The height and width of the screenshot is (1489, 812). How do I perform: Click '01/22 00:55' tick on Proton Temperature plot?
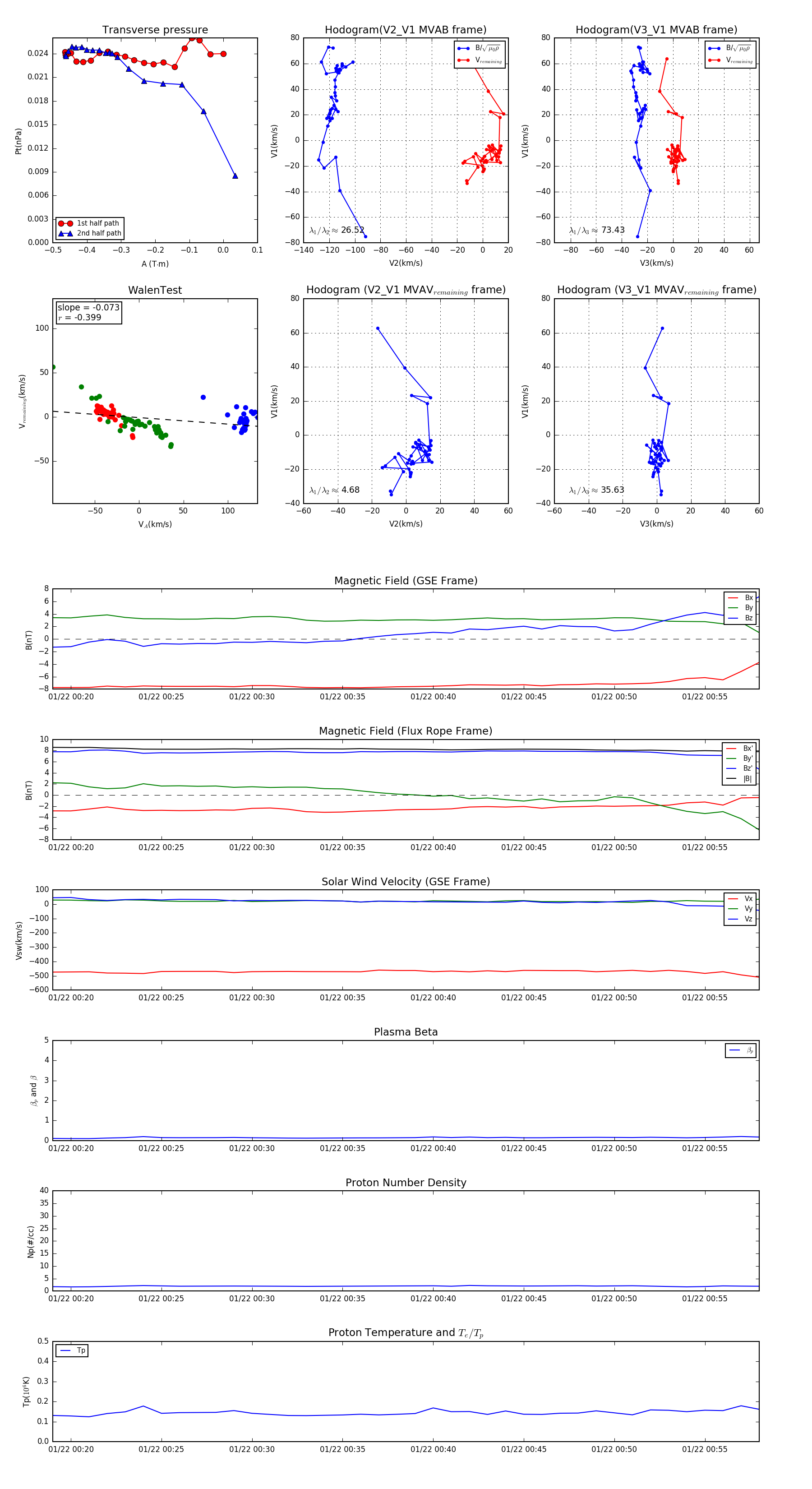[705, 1449]
